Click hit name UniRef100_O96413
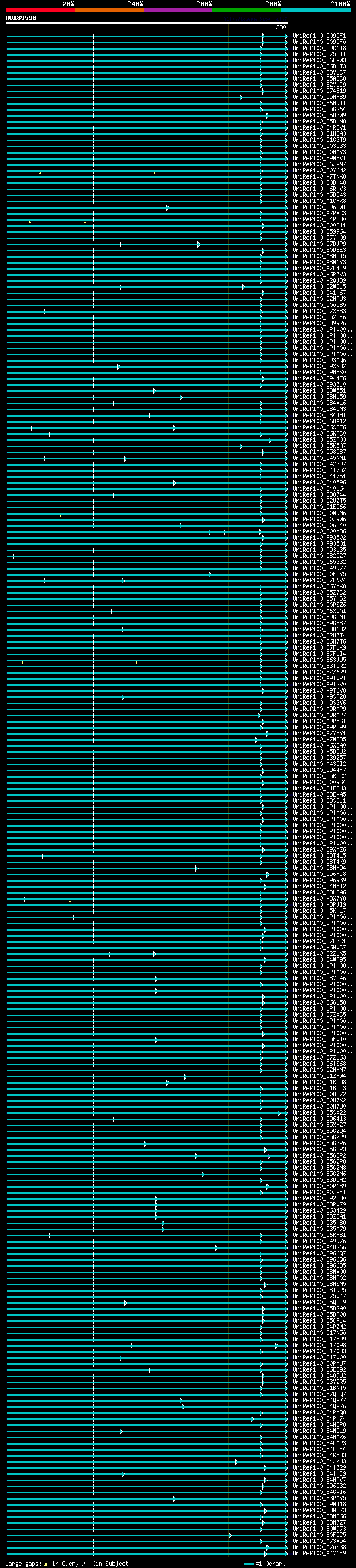356x1568 pixels. tap(319, 1119)
